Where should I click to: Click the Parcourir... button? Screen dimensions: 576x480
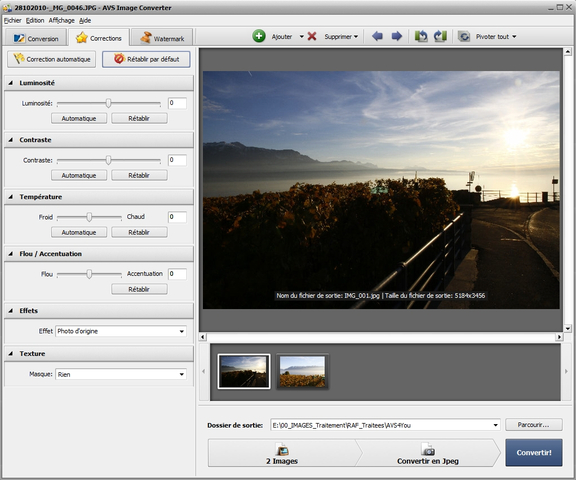[533, 425]
